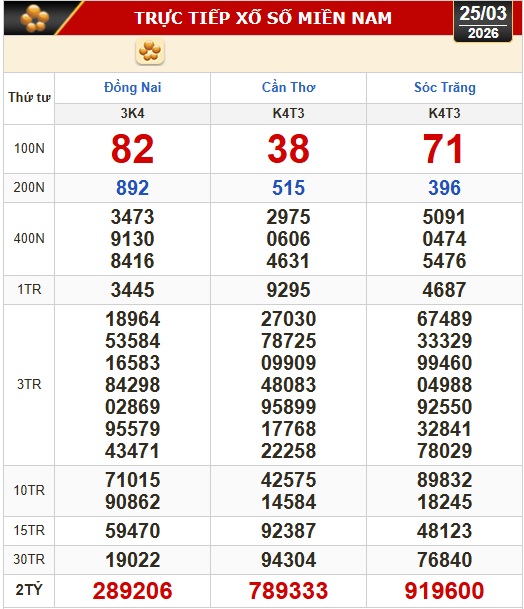Open the Cần Thơ province link

click(288, 87)
